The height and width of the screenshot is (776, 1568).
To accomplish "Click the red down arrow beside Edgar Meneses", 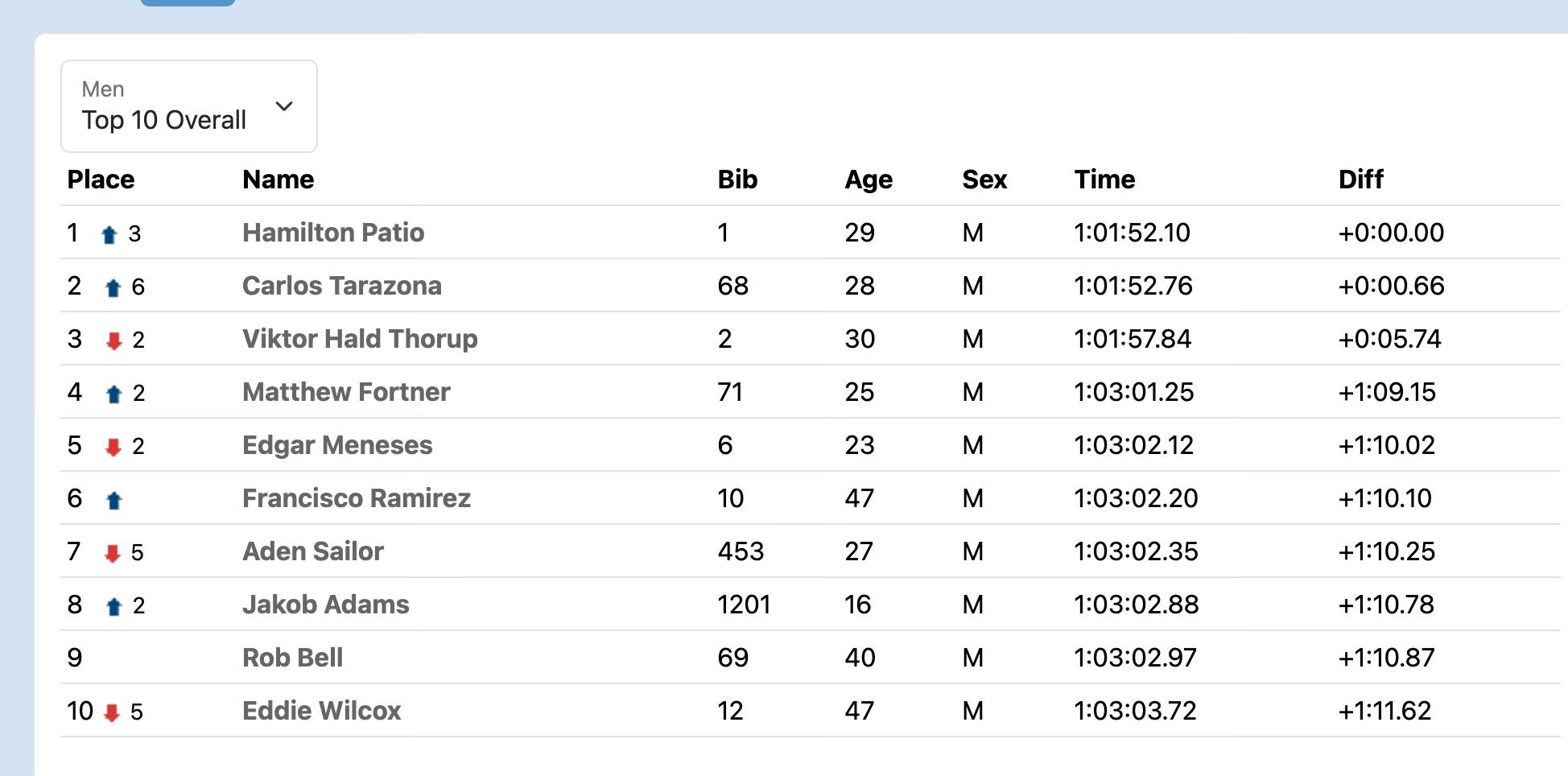I will pos(113,447).
